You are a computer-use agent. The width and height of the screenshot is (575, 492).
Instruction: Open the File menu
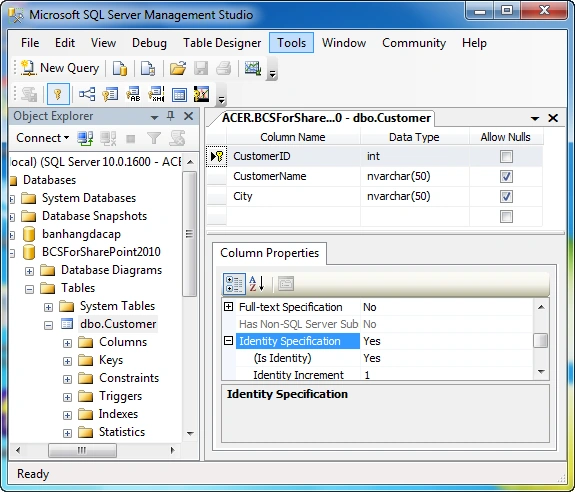point(30,43)
